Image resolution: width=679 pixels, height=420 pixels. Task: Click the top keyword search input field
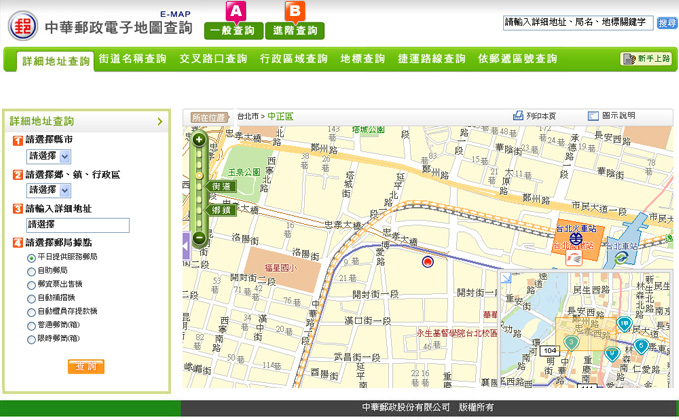coord(578,23)
